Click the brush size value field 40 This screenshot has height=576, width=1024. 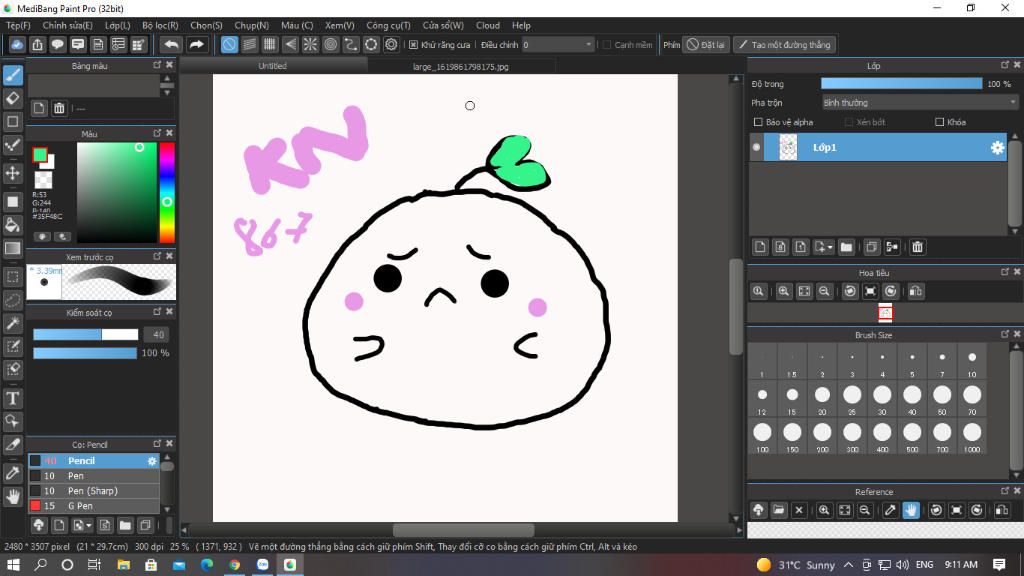[157, 334]
